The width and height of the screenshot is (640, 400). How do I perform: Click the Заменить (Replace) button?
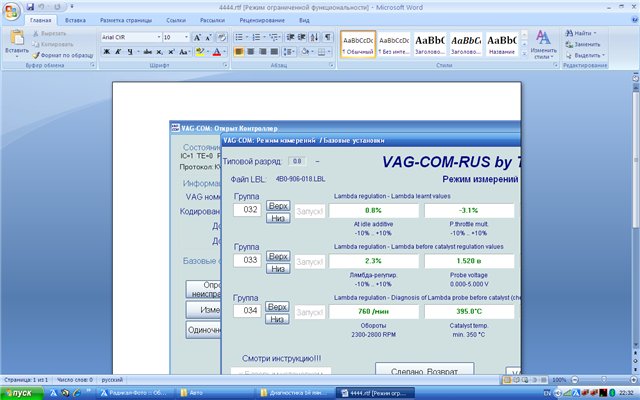pyautogui.click(x=583, y=44)
